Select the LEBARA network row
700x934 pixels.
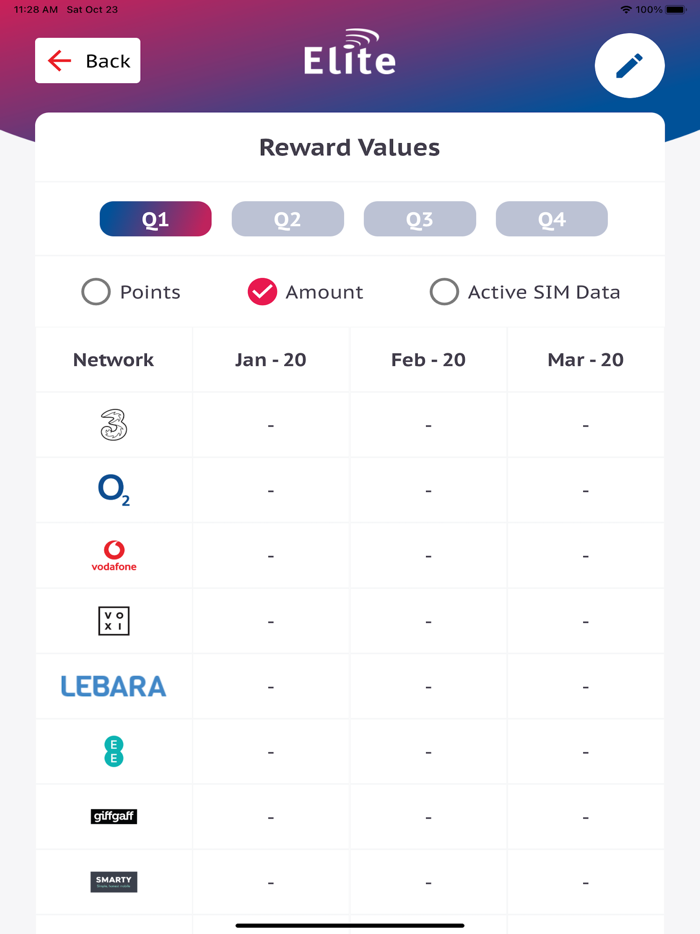[114, 685]
